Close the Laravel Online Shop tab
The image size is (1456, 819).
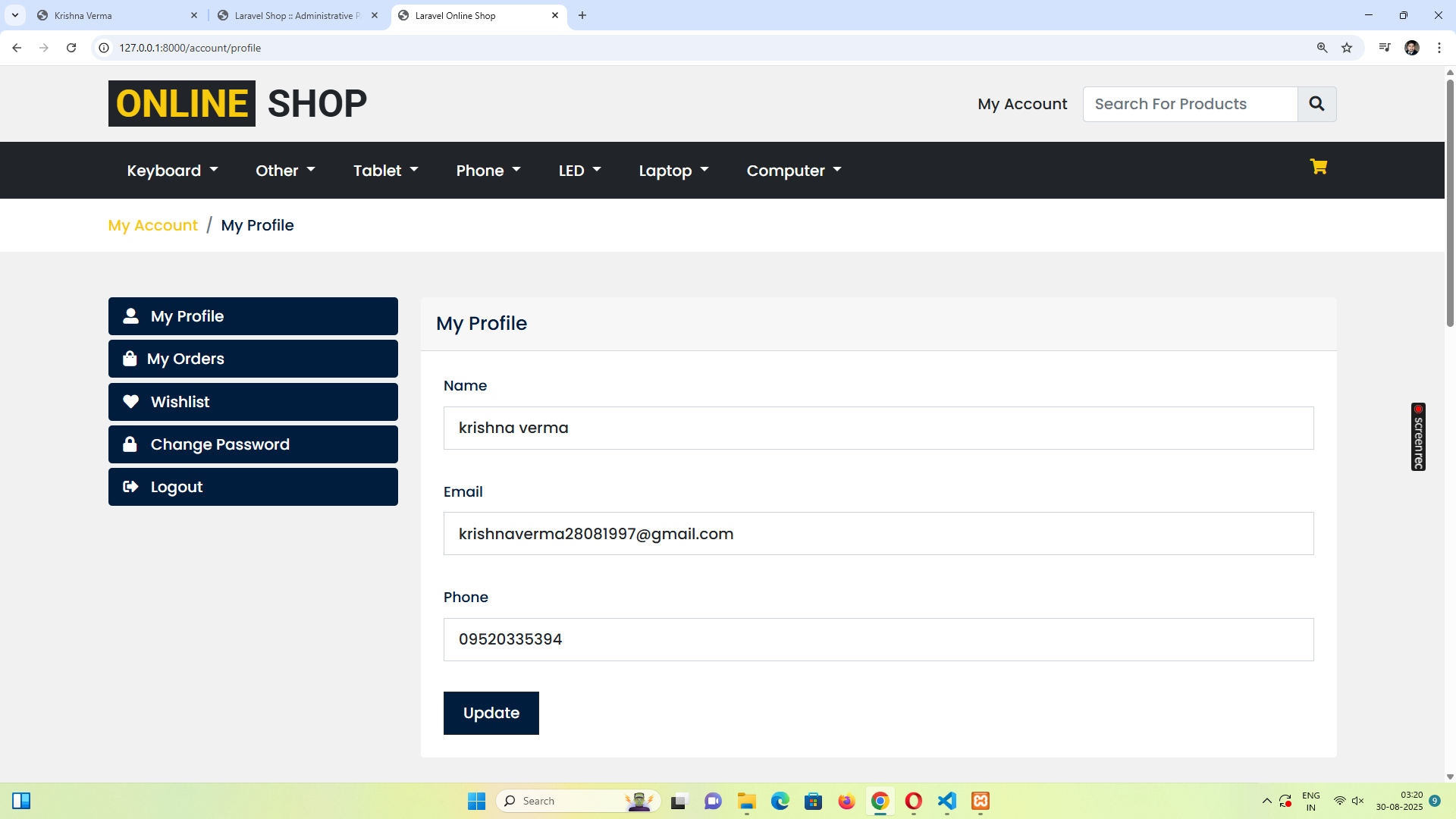tap(555, 15)
